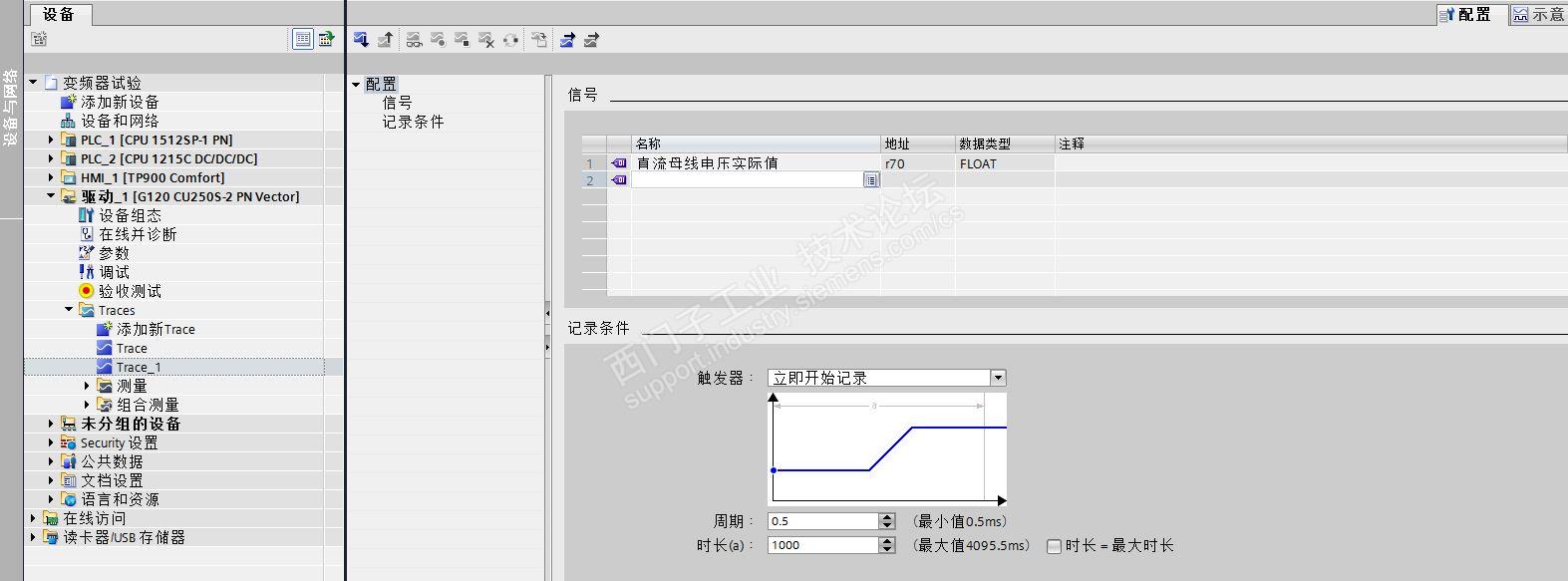Viewport: 1568px width, 581px height.
Task: Select the Trace item in tree
Action: (132, 348)
